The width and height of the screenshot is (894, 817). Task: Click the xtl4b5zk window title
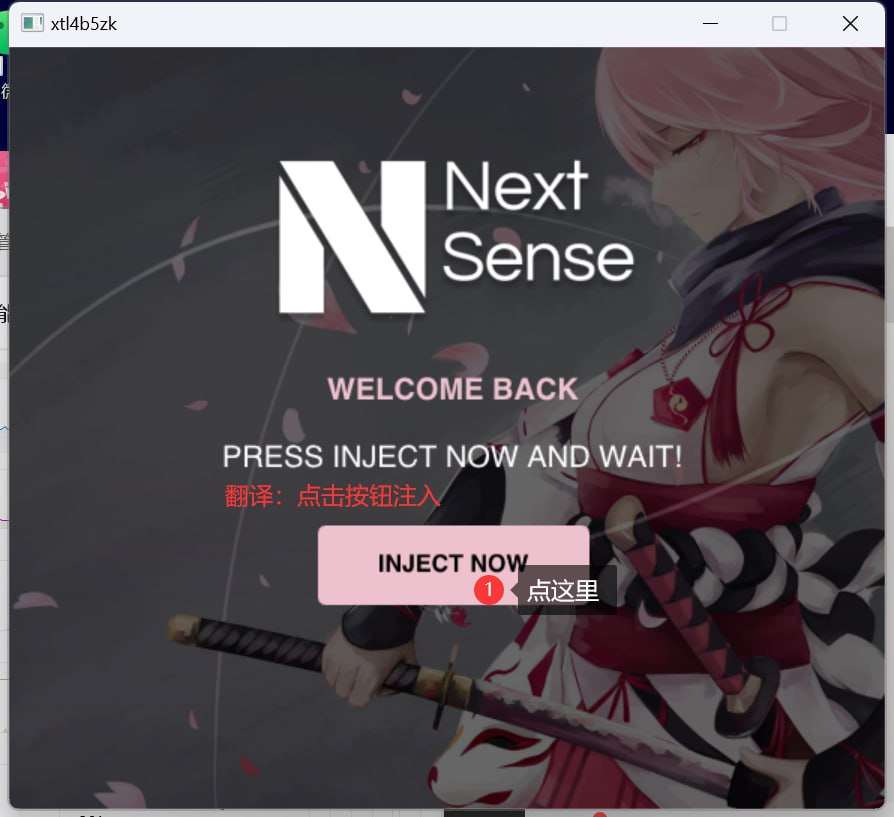84,24
